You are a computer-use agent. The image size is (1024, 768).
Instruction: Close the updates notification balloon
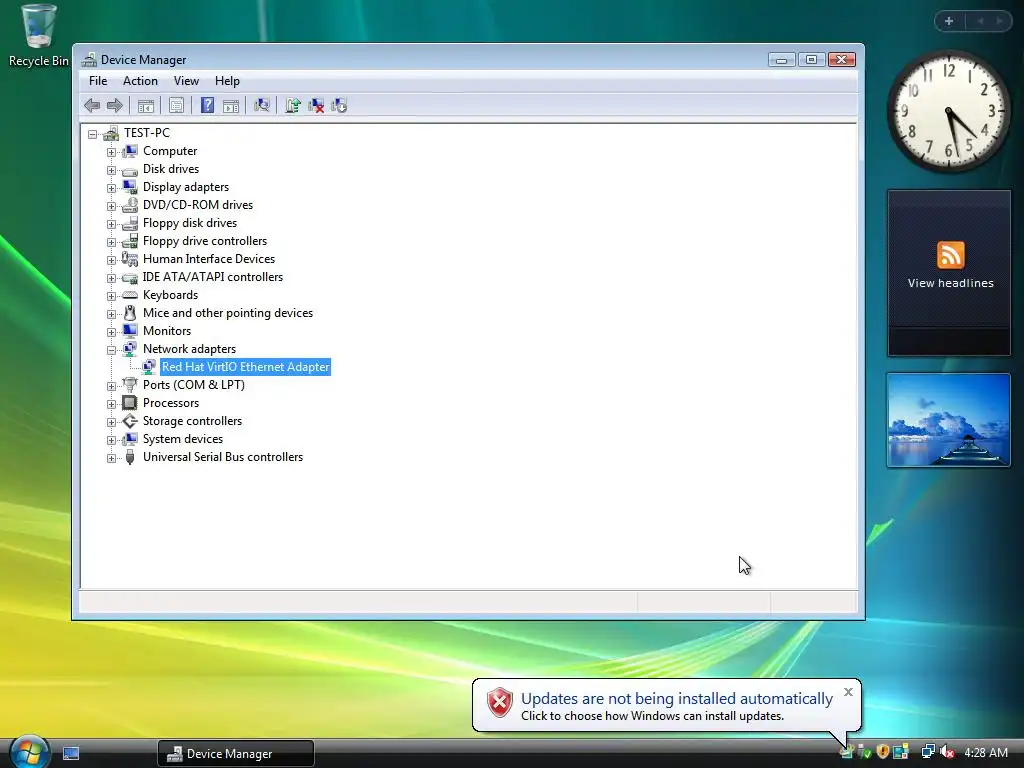(848, 692)
